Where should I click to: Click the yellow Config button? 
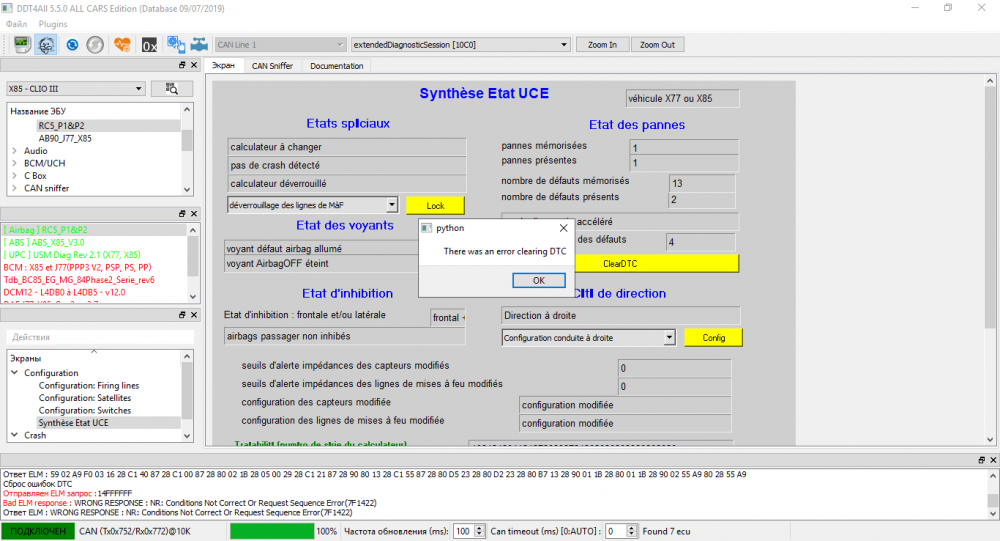click(x=714, y=337)
